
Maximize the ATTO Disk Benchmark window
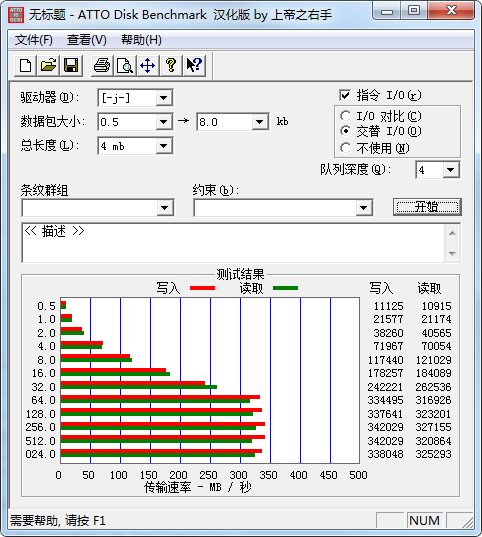[413, 11]
